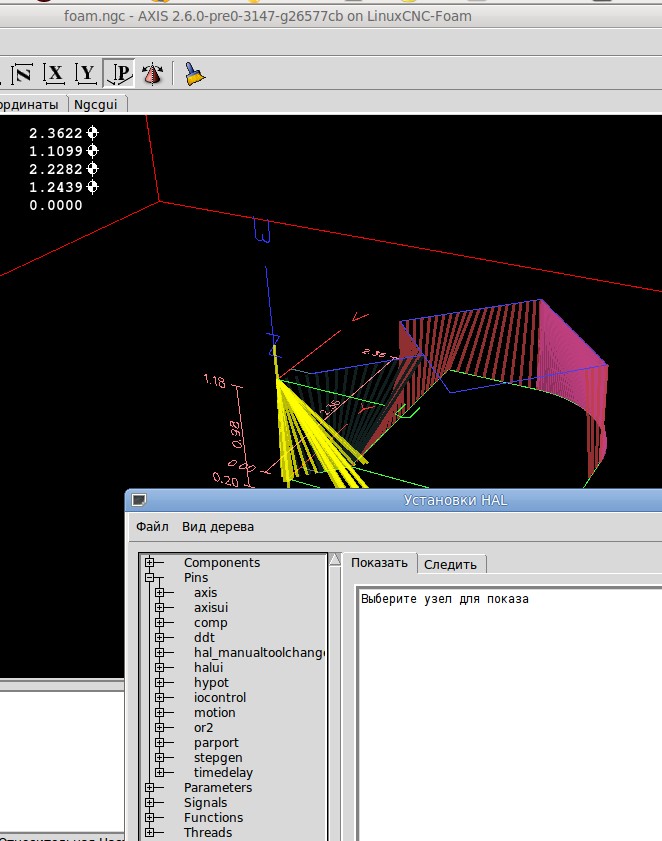This screenshot has height=841, width=662.
Task: Select the X axis view icon
Action: (x=55, y=73)
